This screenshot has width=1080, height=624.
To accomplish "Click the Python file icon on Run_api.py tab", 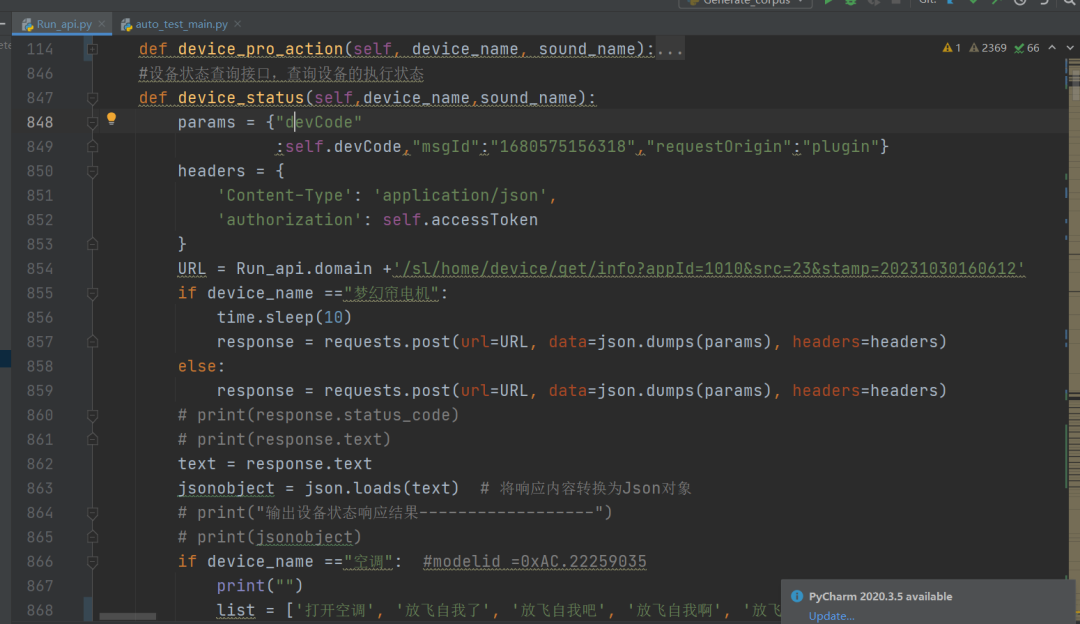I will 28,24.
